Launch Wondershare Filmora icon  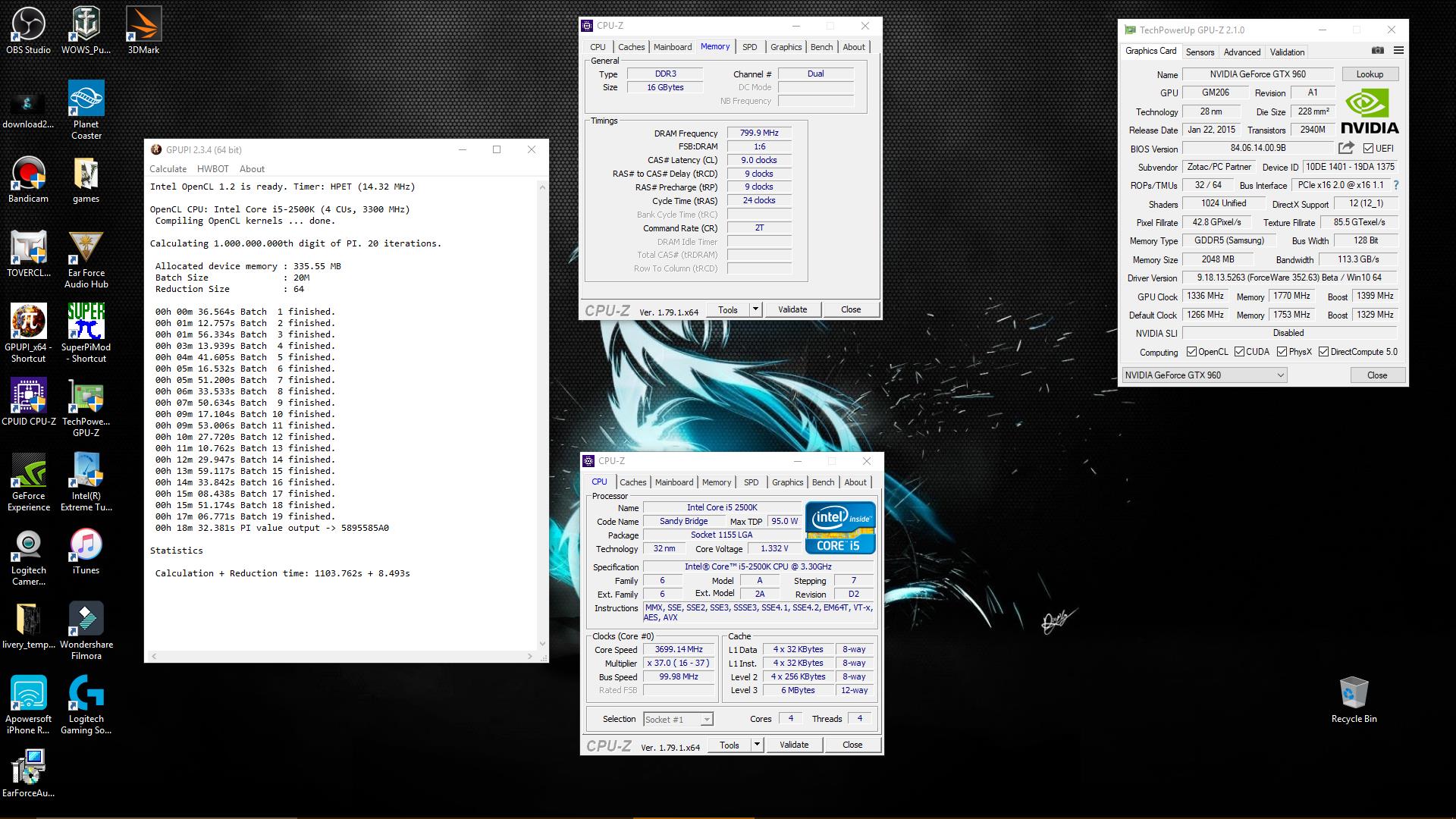click(86, 631)
